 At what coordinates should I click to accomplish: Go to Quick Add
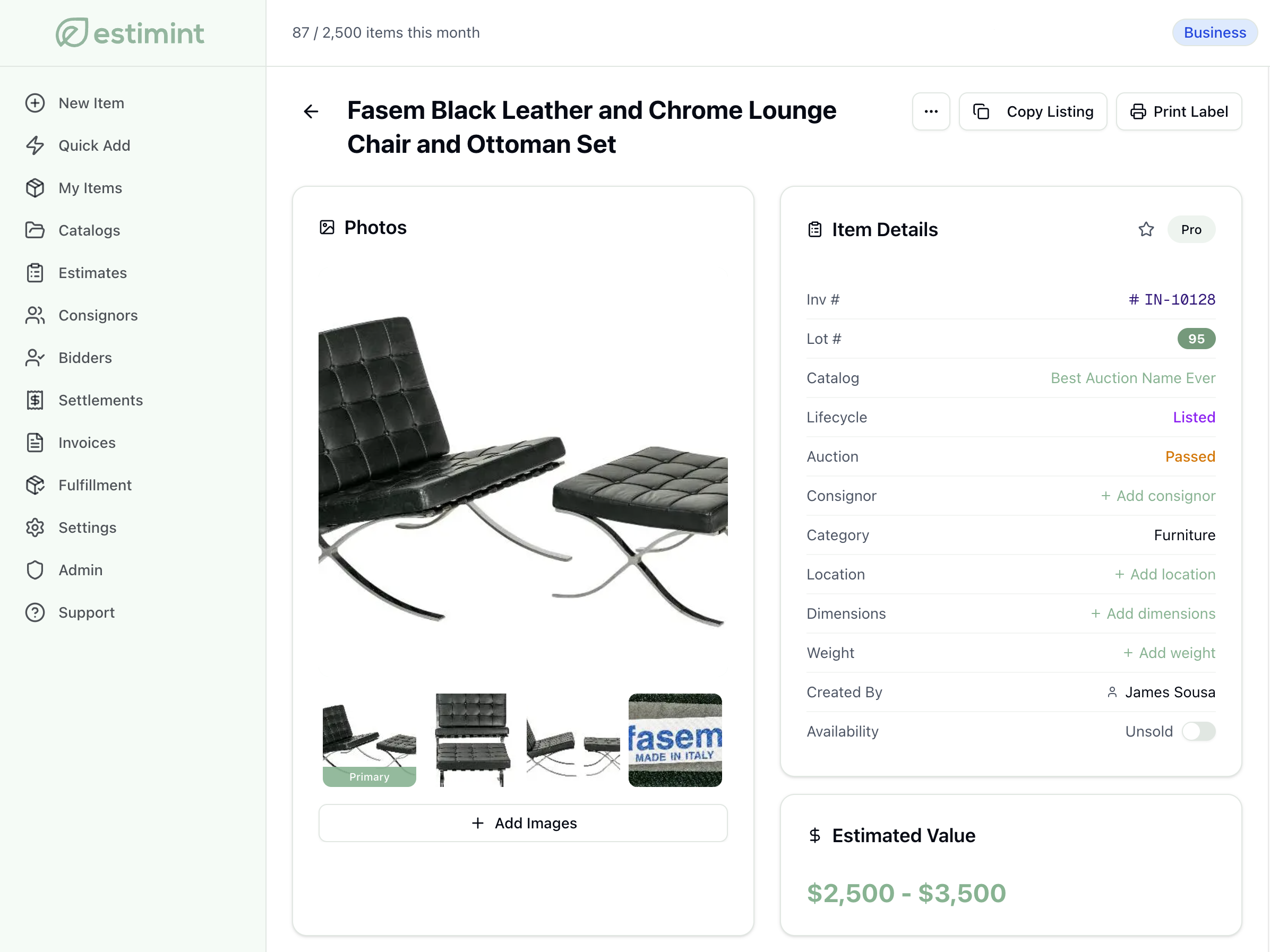[x=94, y=146]
